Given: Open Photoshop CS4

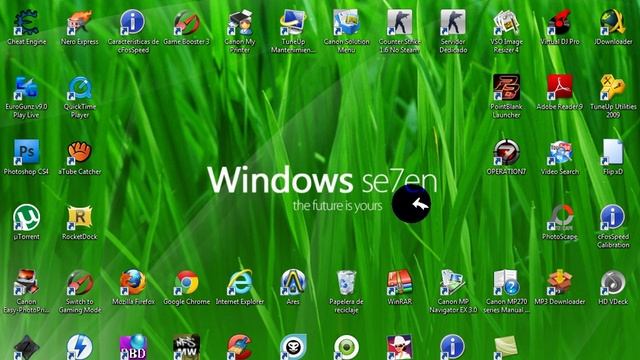Looking at the screenshot, I should [27, 152].
